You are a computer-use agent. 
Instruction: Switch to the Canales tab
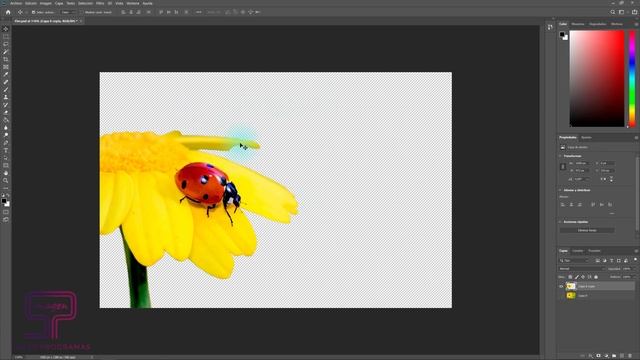pos(578,251)
